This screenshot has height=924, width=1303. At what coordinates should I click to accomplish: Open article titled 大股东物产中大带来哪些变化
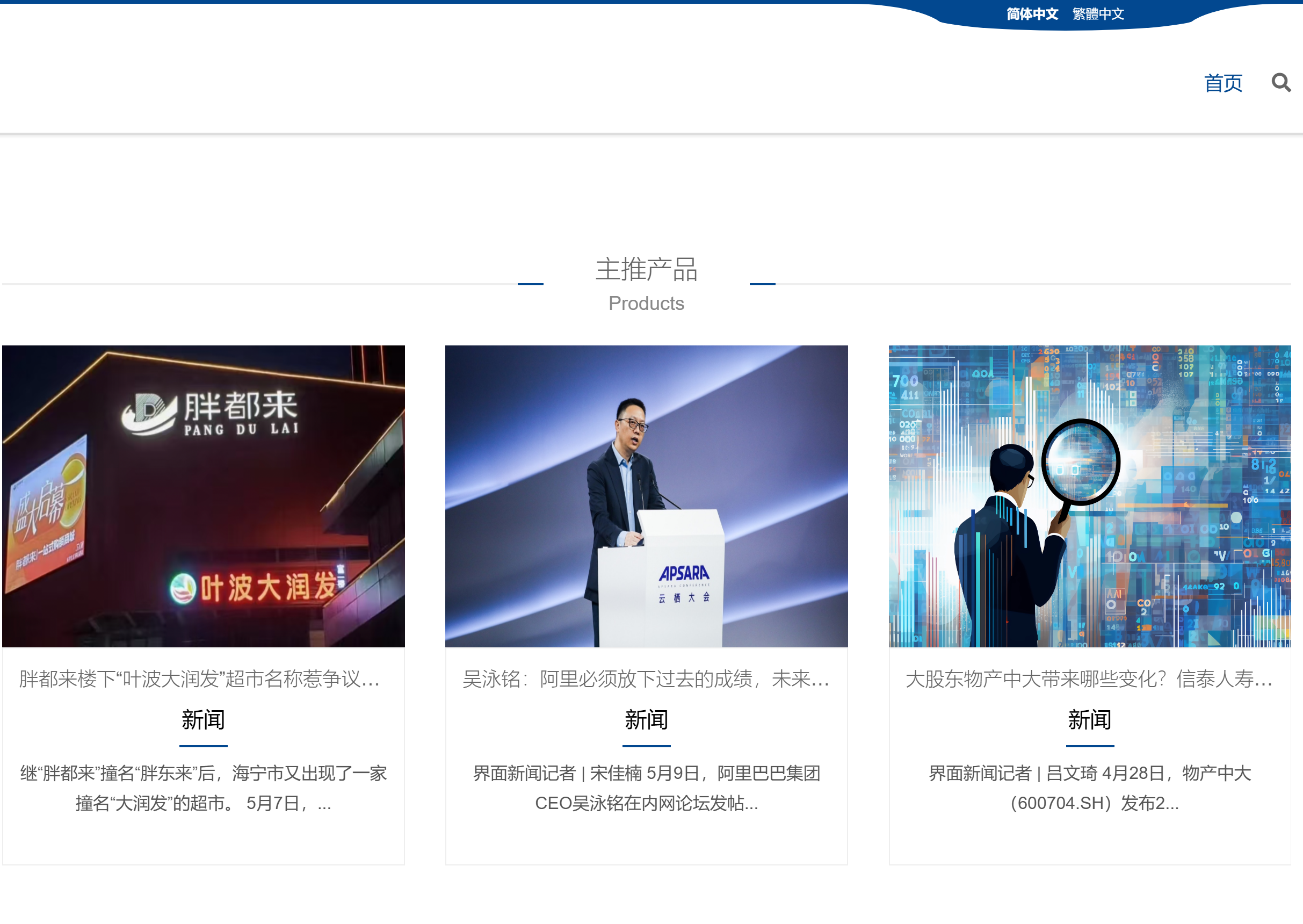tap(1089, 679)
